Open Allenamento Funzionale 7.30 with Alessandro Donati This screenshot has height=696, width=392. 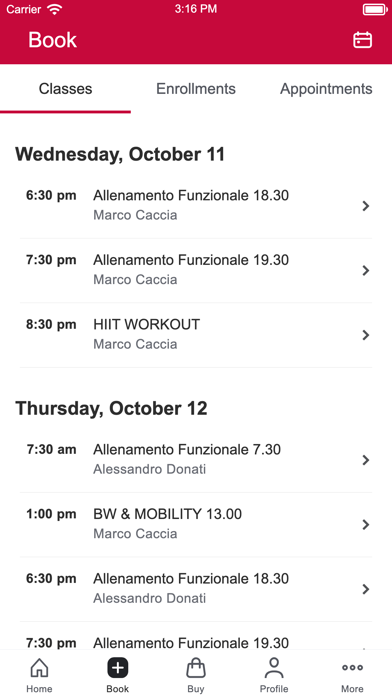tap(196, 460)
